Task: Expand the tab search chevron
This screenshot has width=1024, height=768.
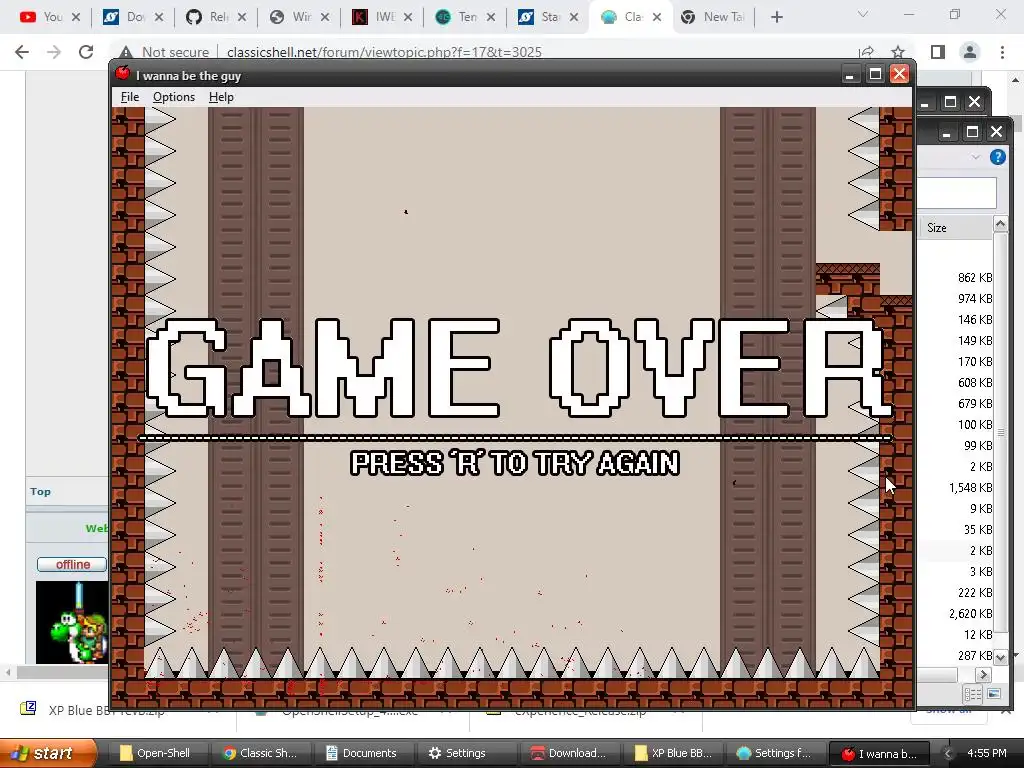Action: click(x=863, y=14)
